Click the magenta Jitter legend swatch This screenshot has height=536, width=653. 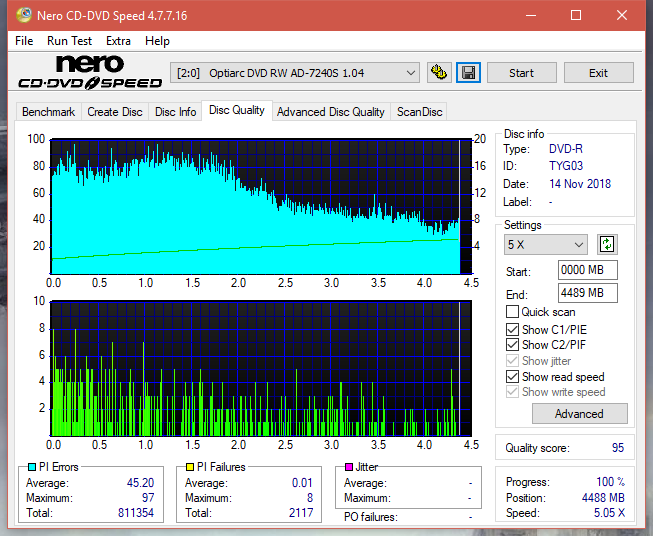pos(349,467)
